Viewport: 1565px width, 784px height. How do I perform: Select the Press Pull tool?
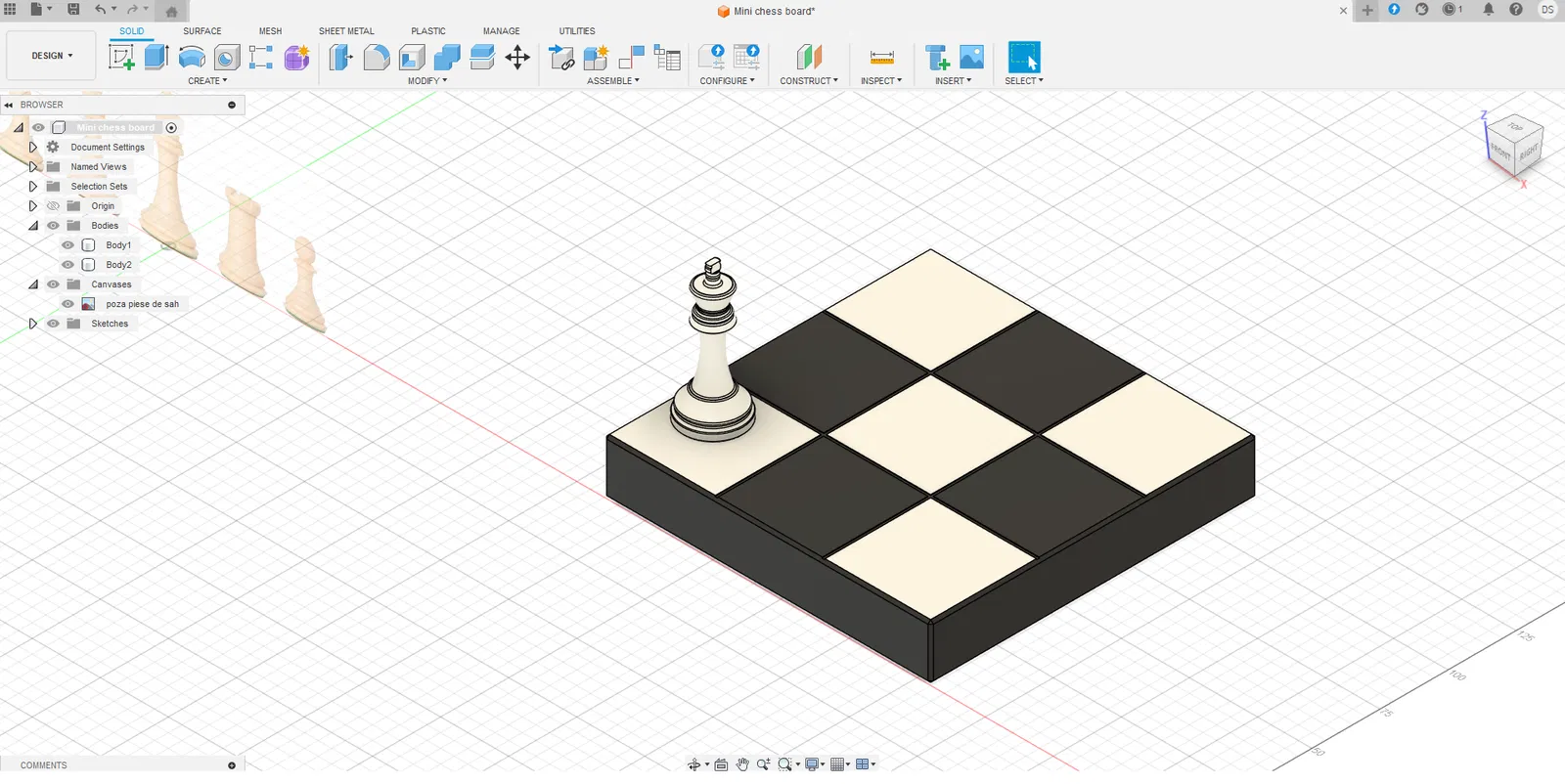[x=340, y=58]
